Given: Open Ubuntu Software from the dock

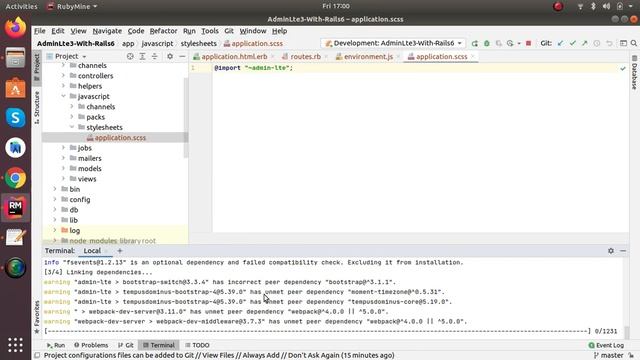Looking at the screenshot, I should coord(16,88).
